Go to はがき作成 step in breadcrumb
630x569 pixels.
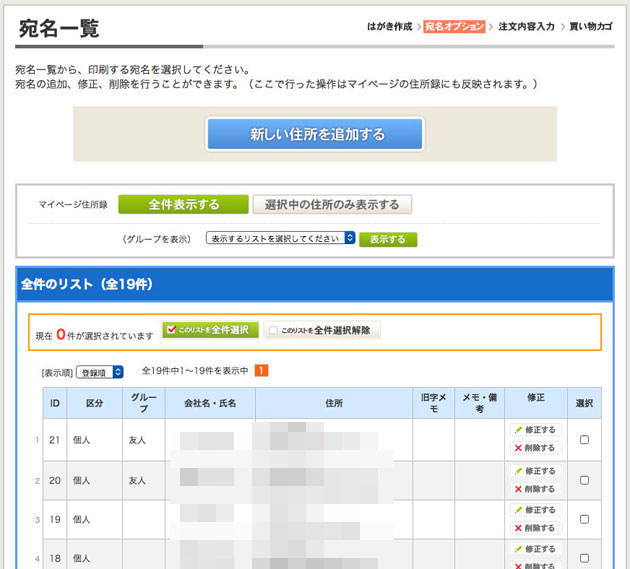pos(390,27)
